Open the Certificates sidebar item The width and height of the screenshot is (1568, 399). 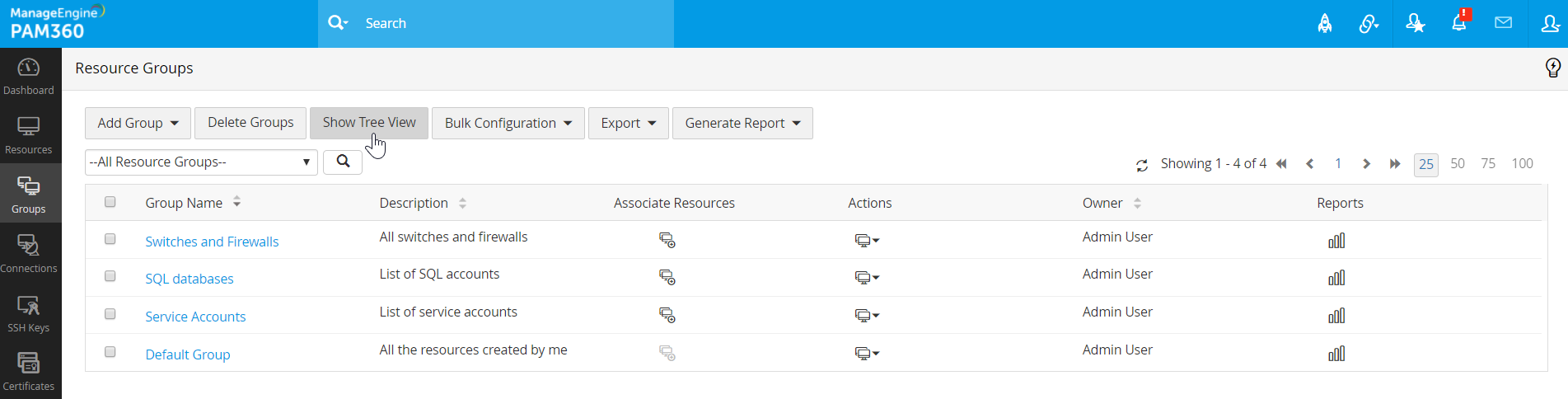(29, 371)
